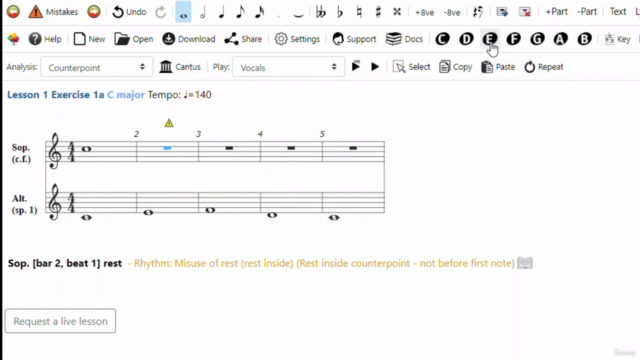The height and width of the screenshot is (360, 640).
Task: Click the Repeat button
Action: 544,67
